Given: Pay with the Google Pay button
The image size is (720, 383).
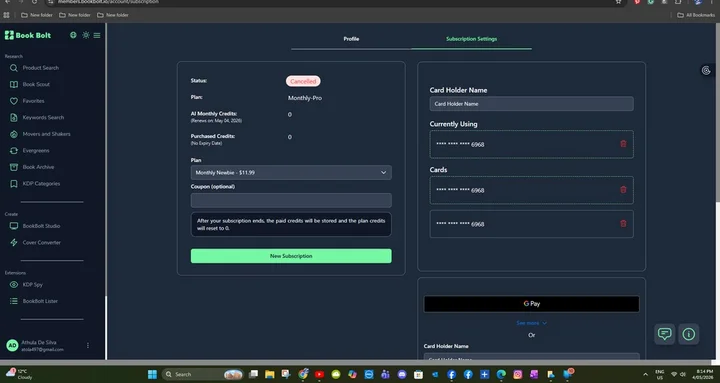Looking at the screenshot, I should coord(531,304).
